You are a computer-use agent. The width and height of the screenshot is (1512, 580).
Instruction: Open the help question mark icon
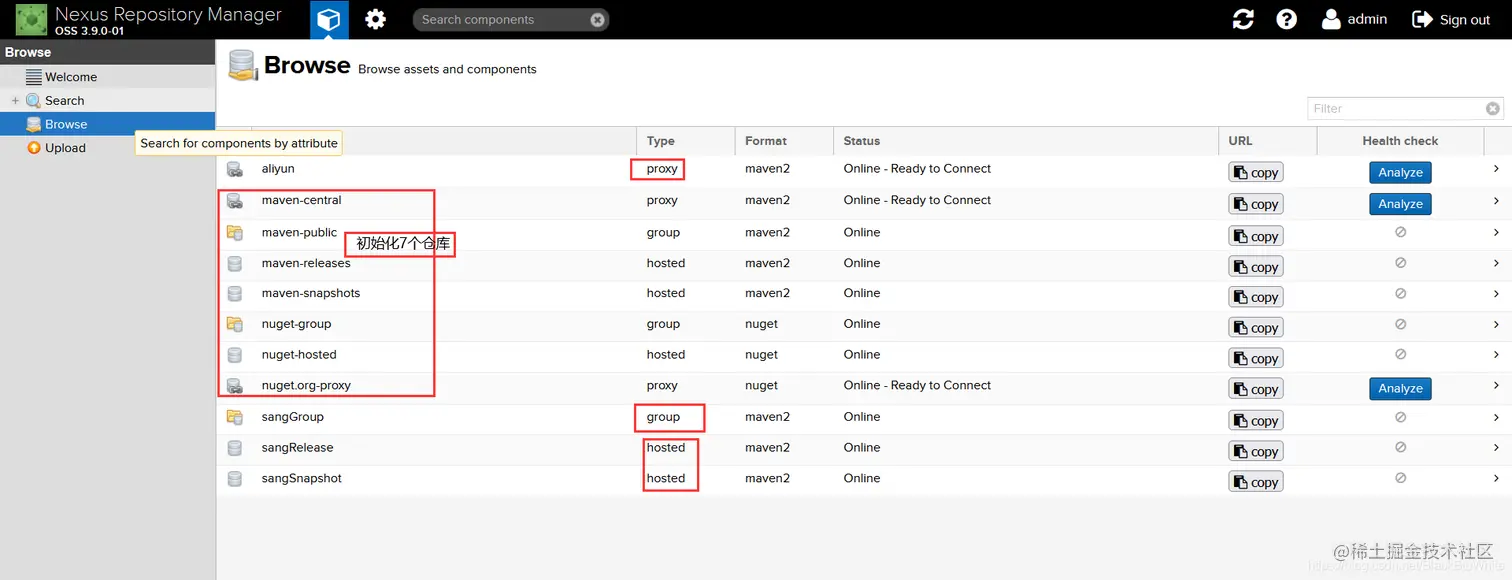coord(1287,19)
